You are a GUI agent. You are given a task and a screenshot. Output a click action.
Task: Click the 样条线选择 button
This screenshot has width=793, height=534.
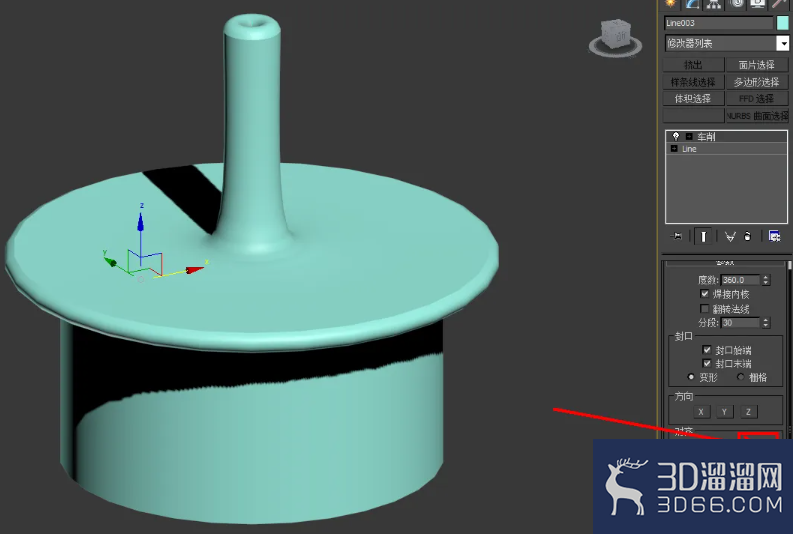(x=693, y=82)
